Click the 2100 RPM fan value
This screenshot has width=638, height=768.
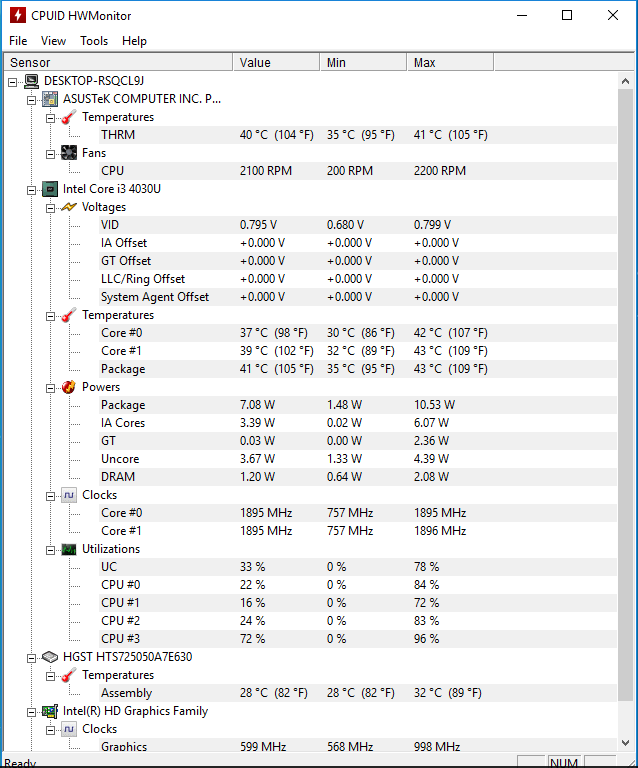click(x=266, y=171)
